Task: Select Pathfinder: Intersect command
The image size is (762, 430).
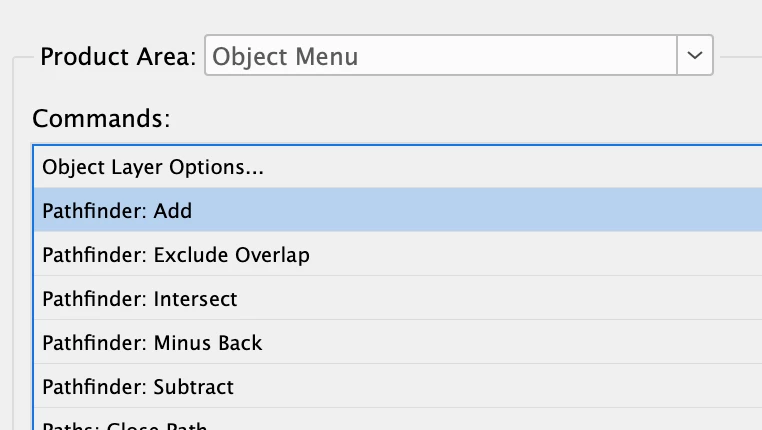Action: click(x=398, y=298)
